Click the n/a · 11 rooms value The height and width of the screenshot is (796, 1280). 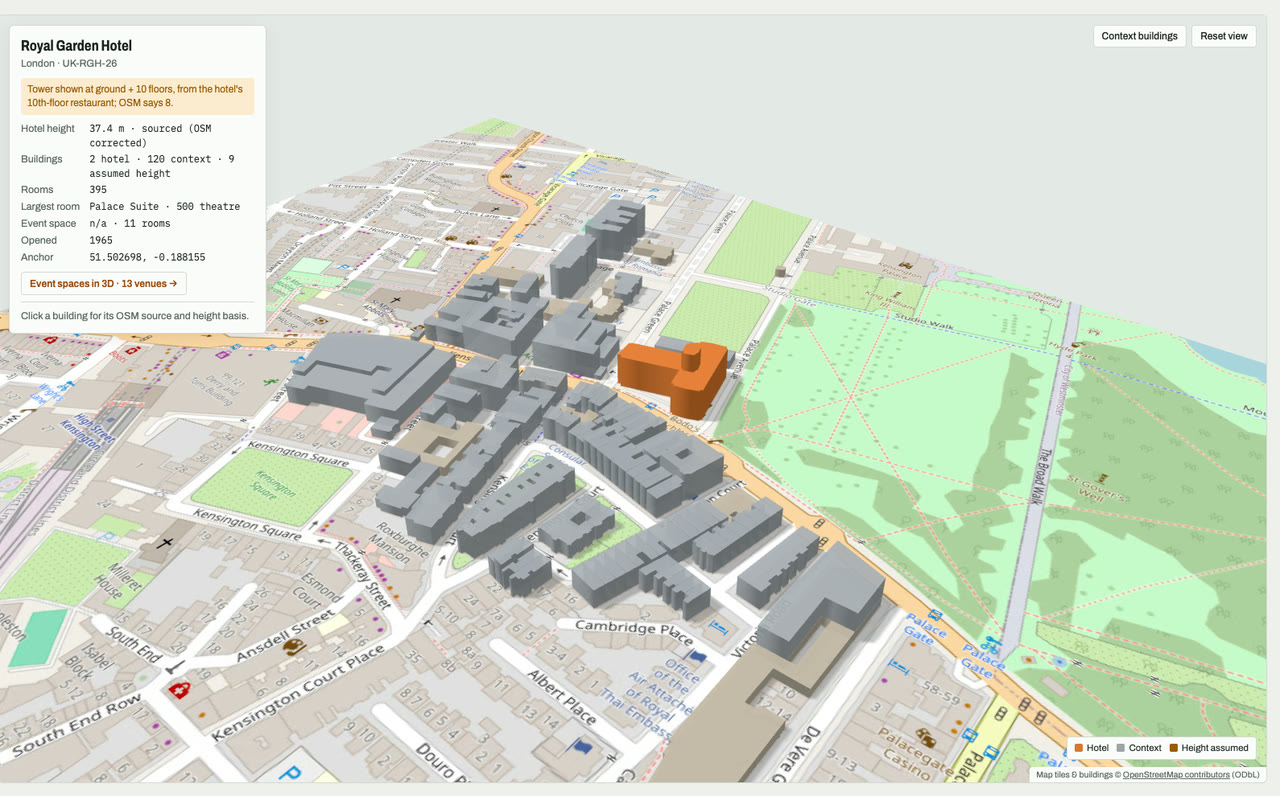point(130,224)
